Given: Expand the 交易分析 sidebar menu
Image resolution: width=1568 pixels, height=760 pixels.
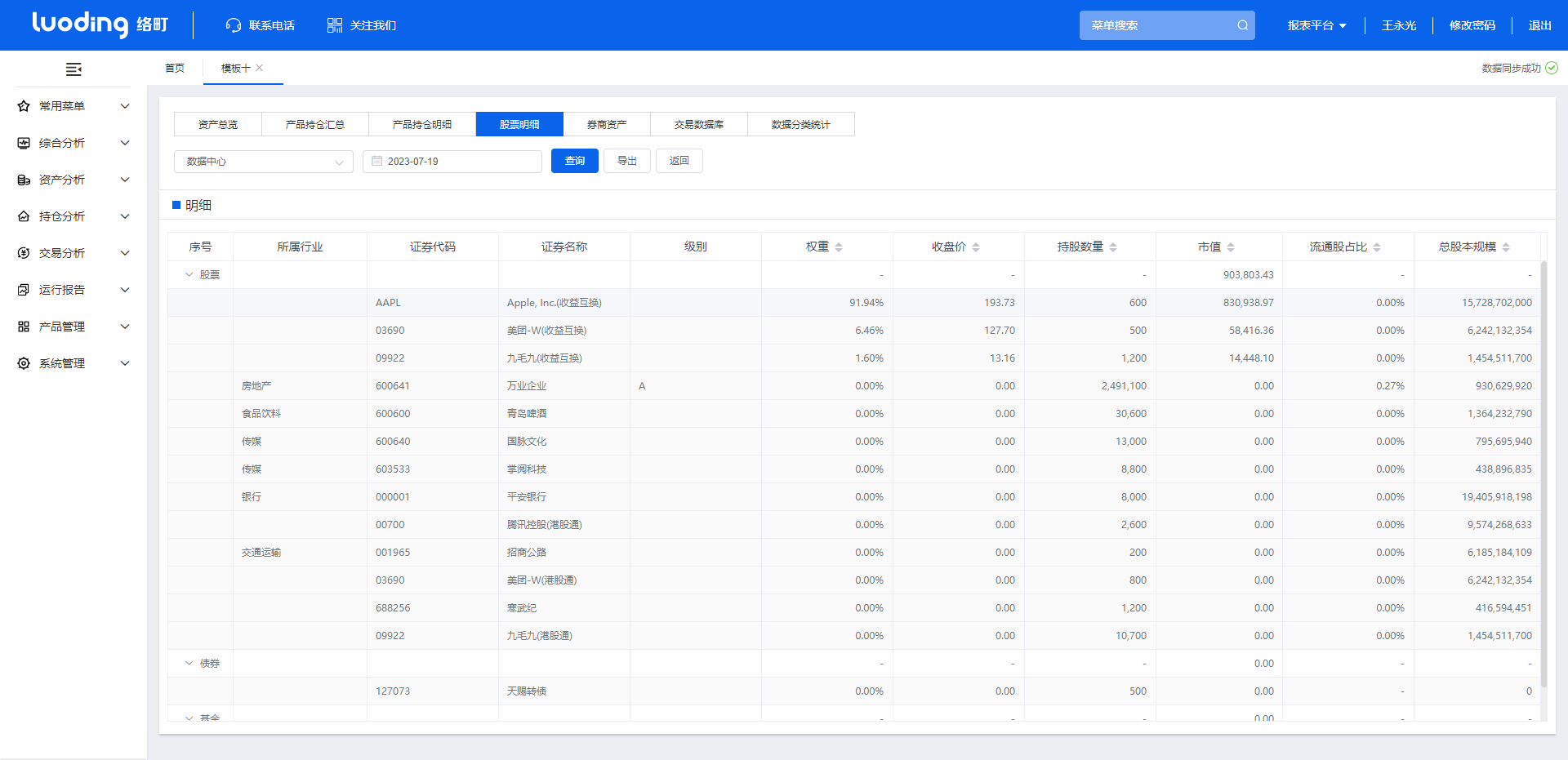Looking at the screenshot, I should pyautogui.click(x=125, y=253).
